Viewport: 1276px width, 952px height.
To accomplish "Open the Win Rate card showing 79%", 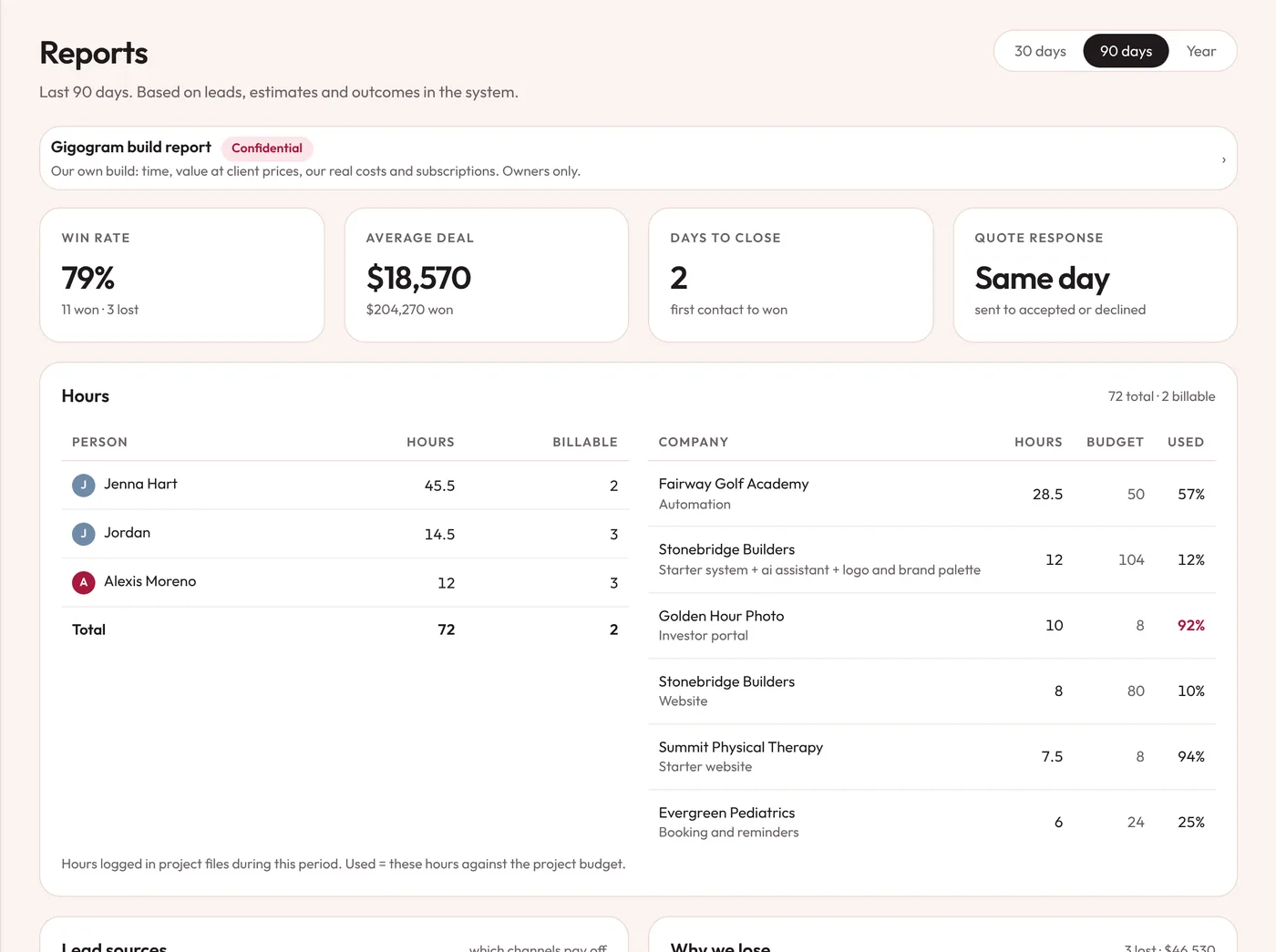I will [182, 275].
